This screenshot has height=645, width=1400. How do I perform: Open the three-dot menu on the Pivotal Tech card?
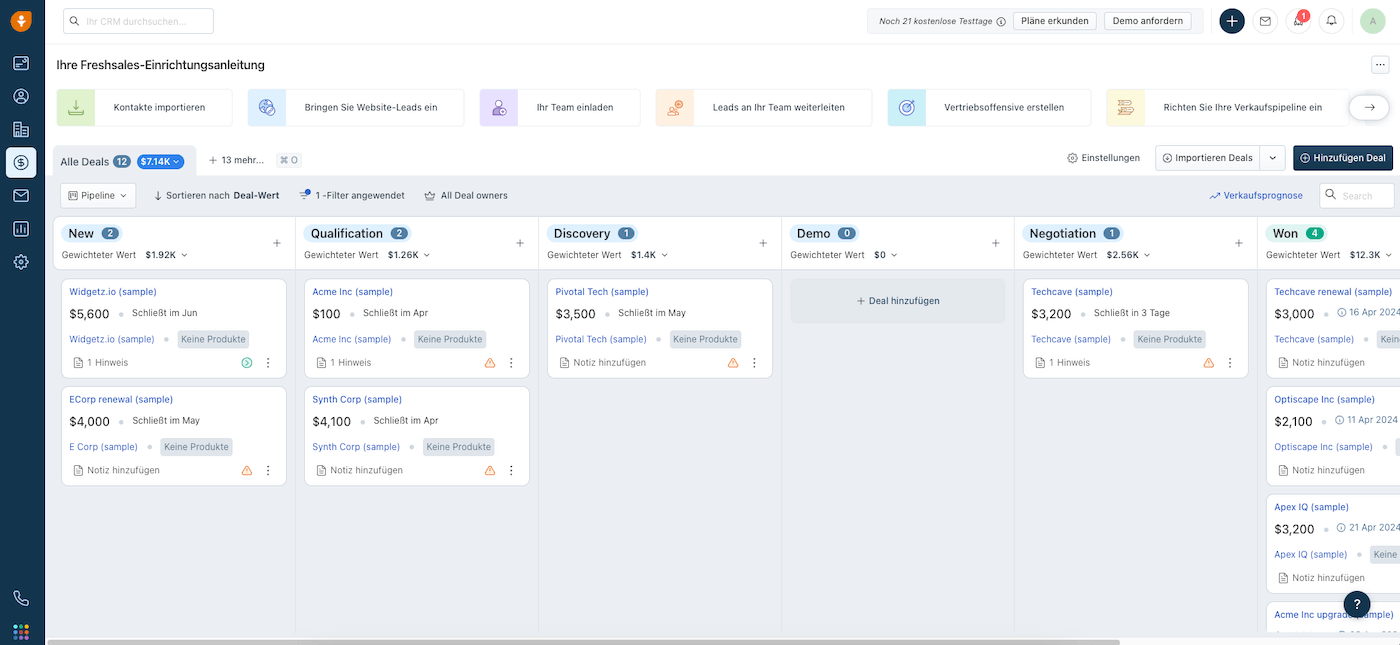754,363
